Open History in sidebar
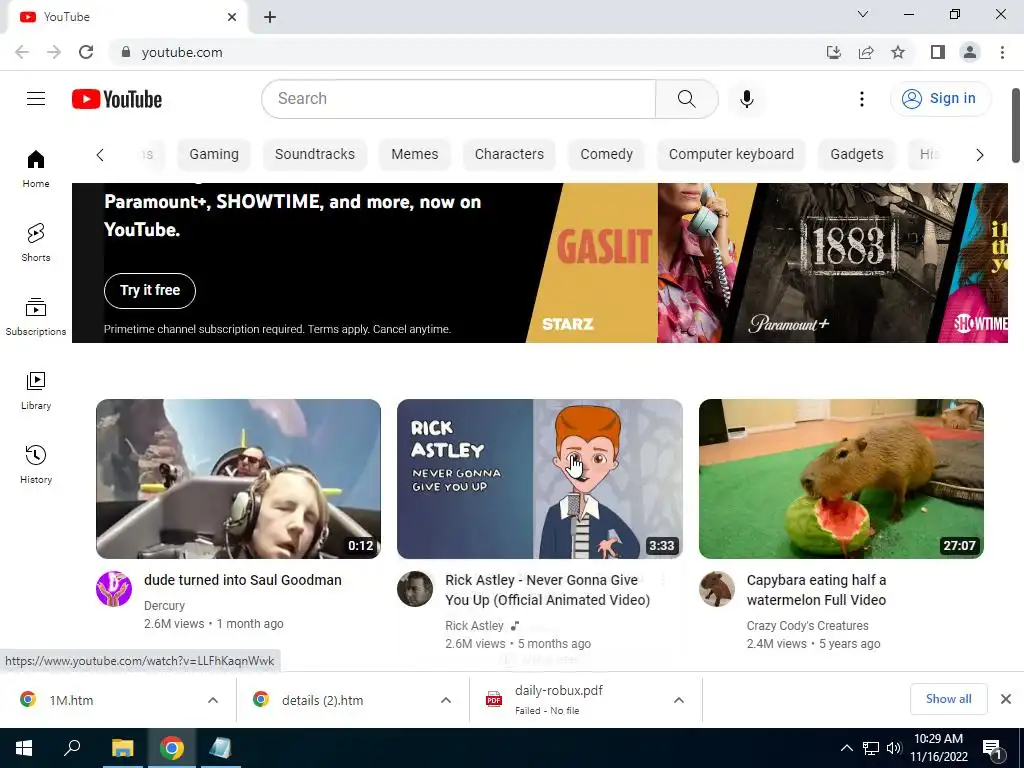Screen dimensions: 1024x768 coord(36,464)
